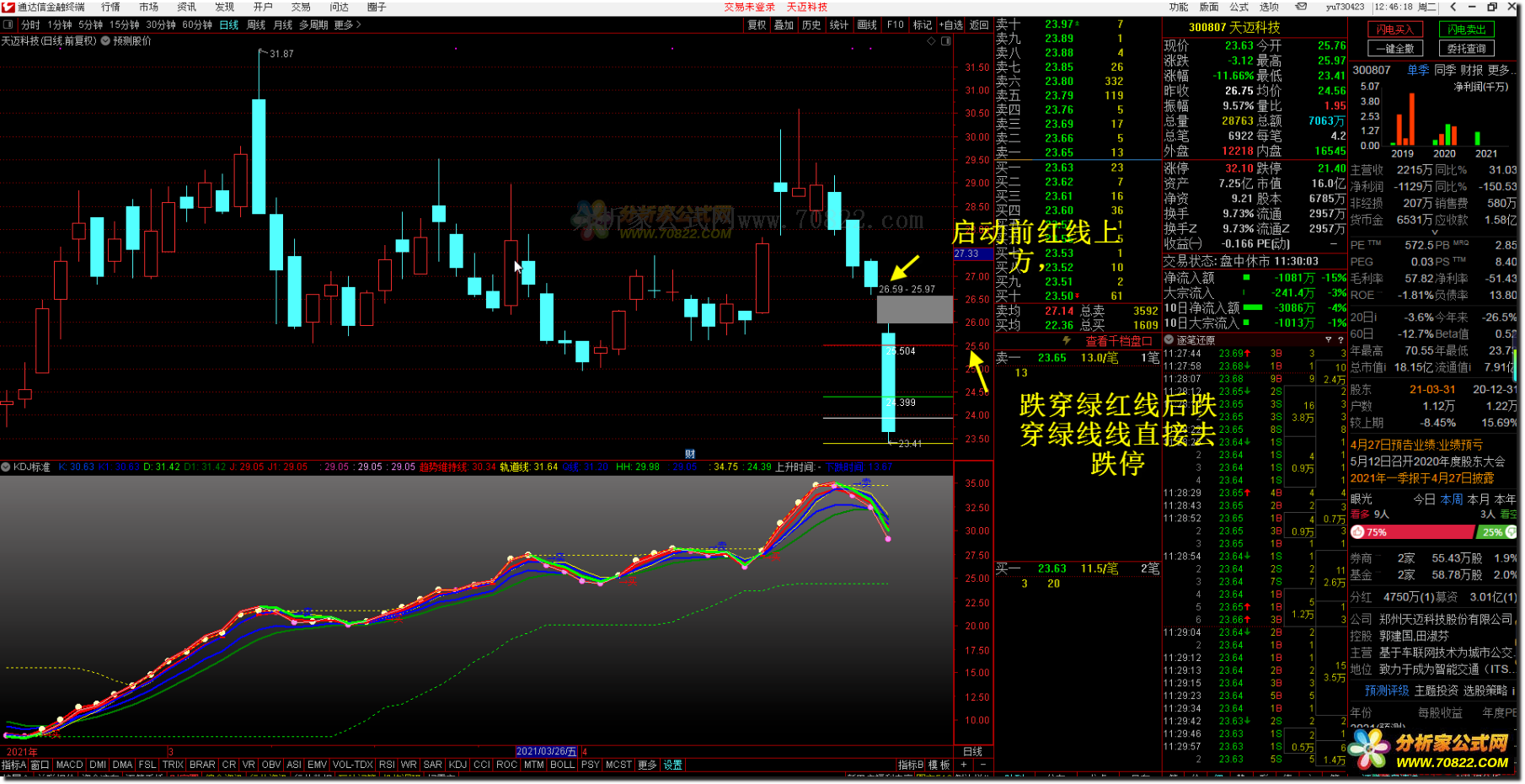Click the 返回 toolbar button
The width and height of the screenshot is (1525, 784).
click(x=979, y=25)
